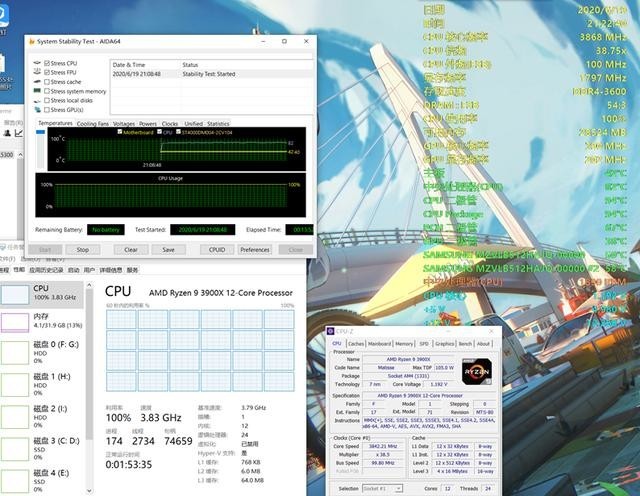Click the GPU monitor icon beside Stress GPU(s)
The image size is (640, 496).
pos(38,109)
